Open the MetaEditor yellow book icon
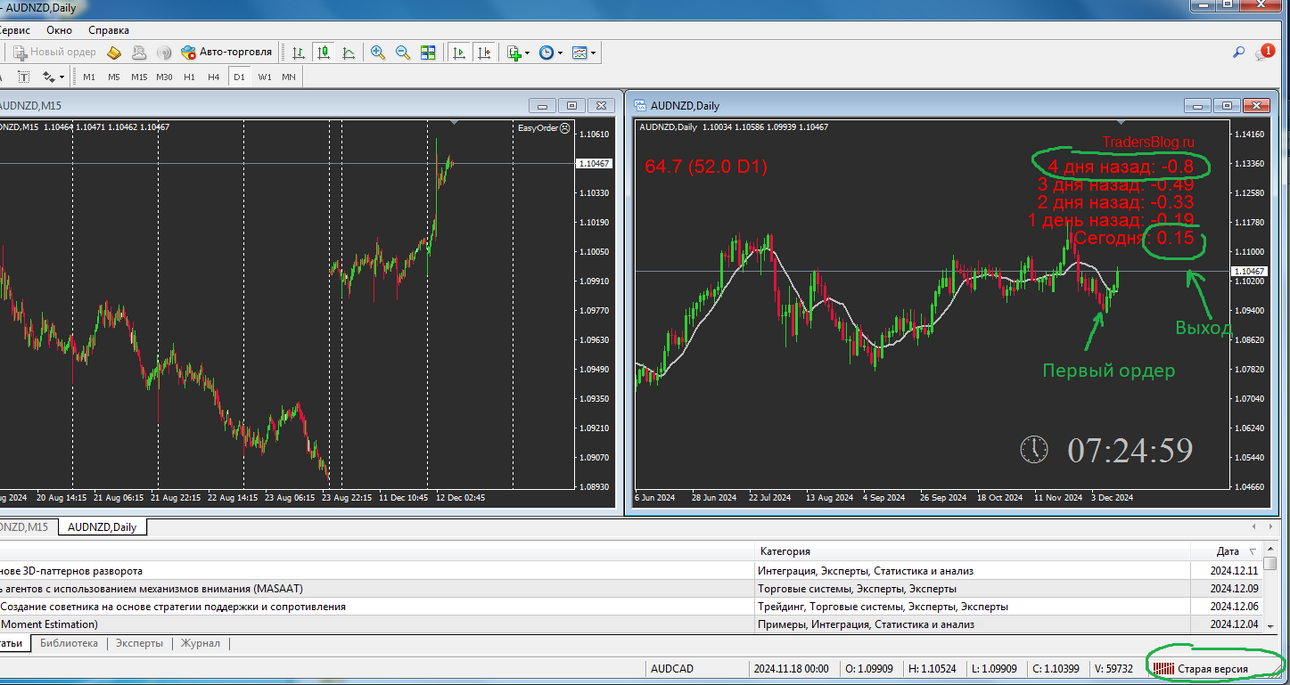 [x=114, y=52]
